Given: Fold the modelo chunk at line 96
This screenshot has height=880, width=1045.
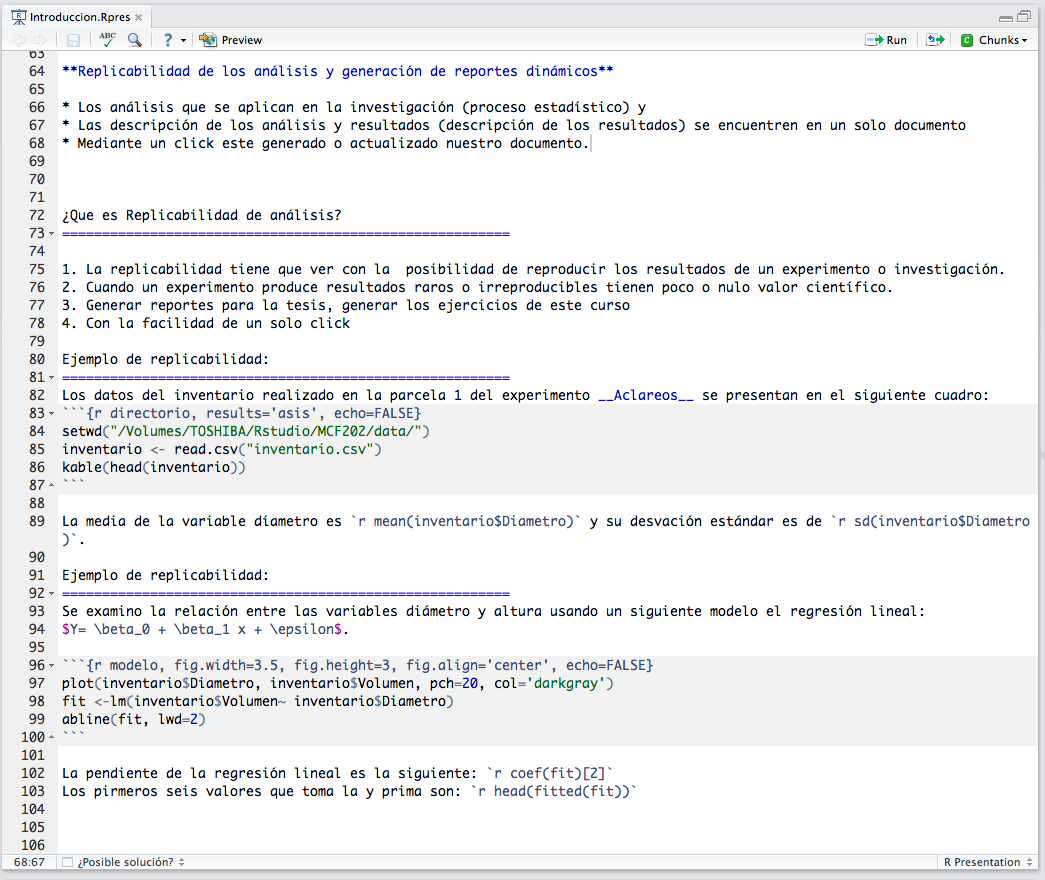Looking at the screenshot, I should [x=51, y=665].
